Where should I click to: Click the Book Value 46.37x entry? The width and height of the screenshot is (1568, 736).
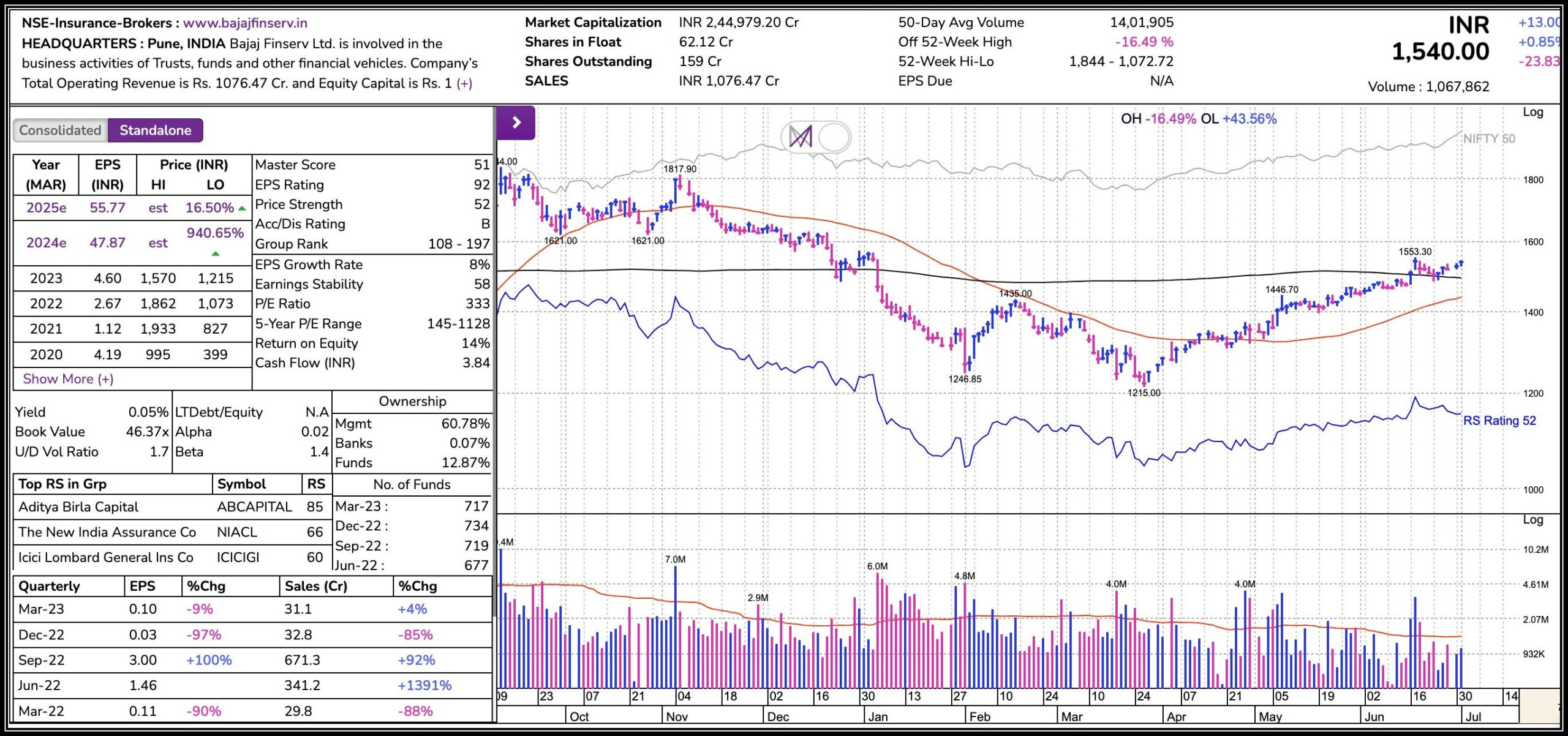91,432
